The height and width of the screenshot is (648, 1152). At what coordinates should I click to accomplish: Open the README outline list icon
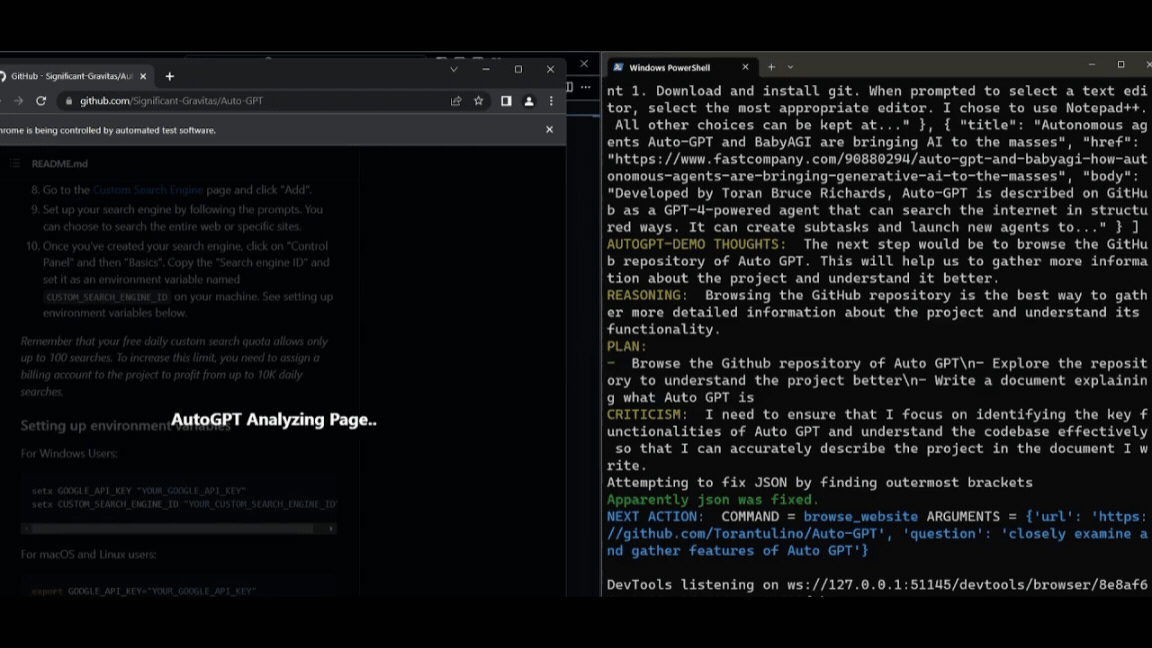(15, 163)
